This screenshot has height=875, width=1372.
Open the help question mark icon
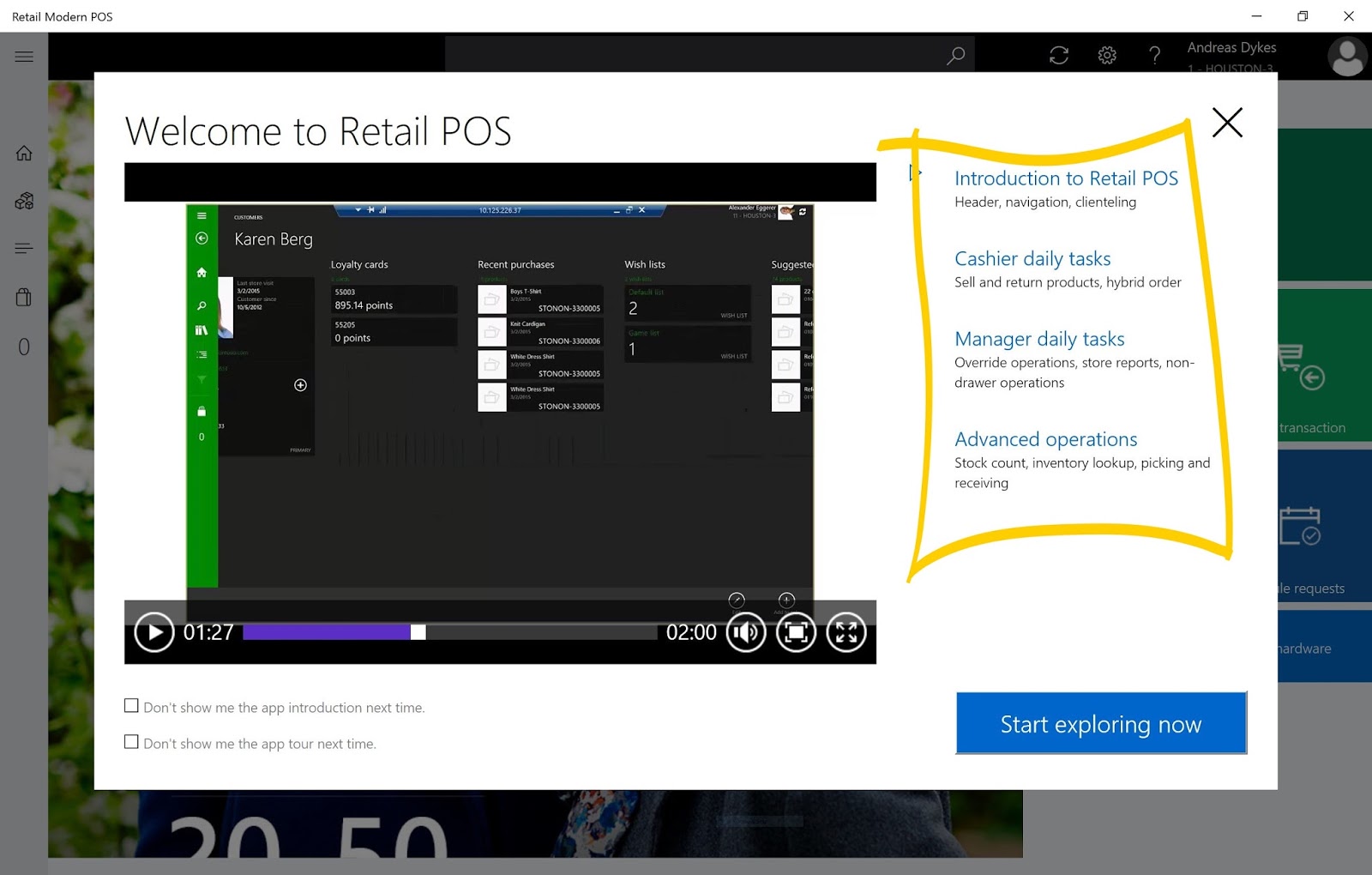tap(1155, 56)
